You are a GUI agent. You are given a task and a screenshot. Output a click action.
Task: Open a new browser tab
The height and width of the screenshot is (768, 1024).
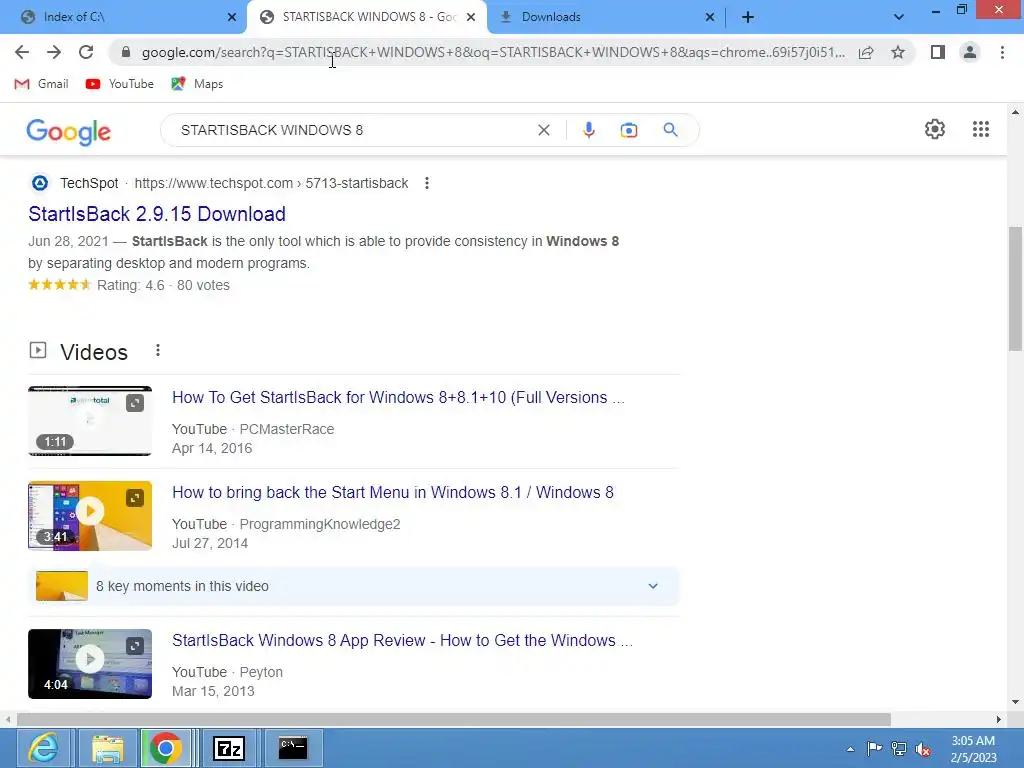(748, 17)
